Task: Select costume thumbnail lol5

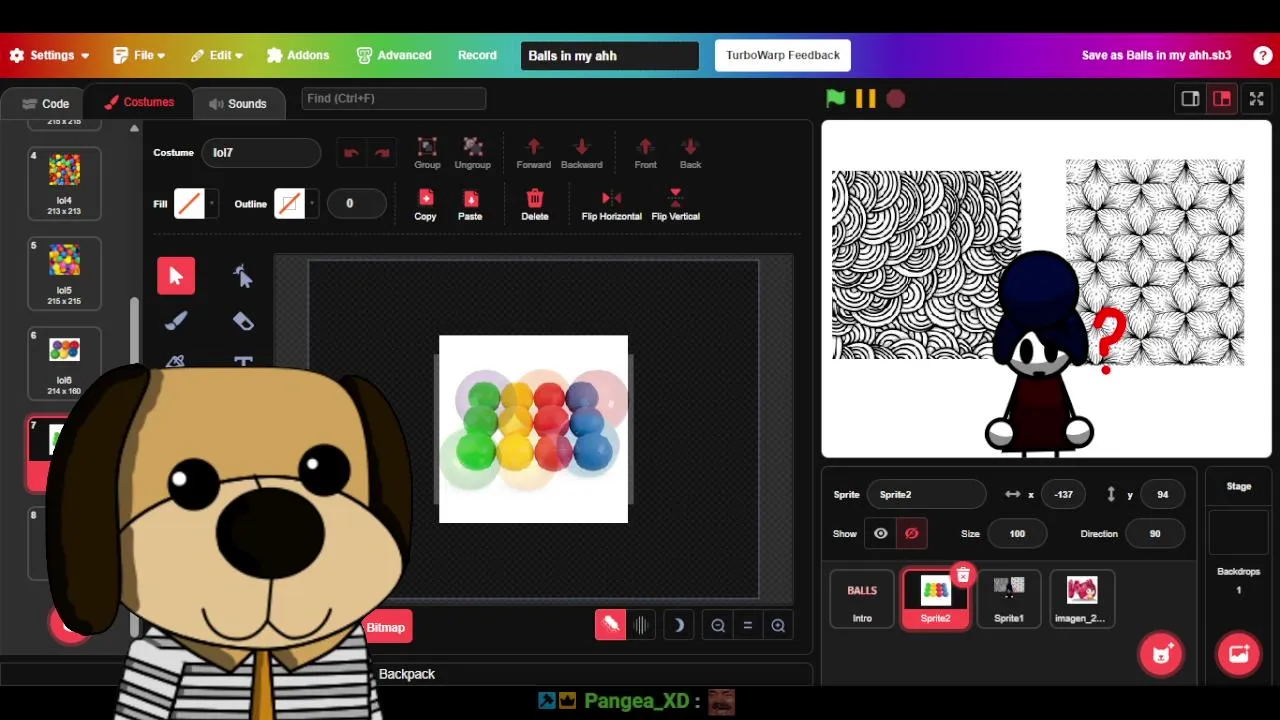Action: point(64,272)
